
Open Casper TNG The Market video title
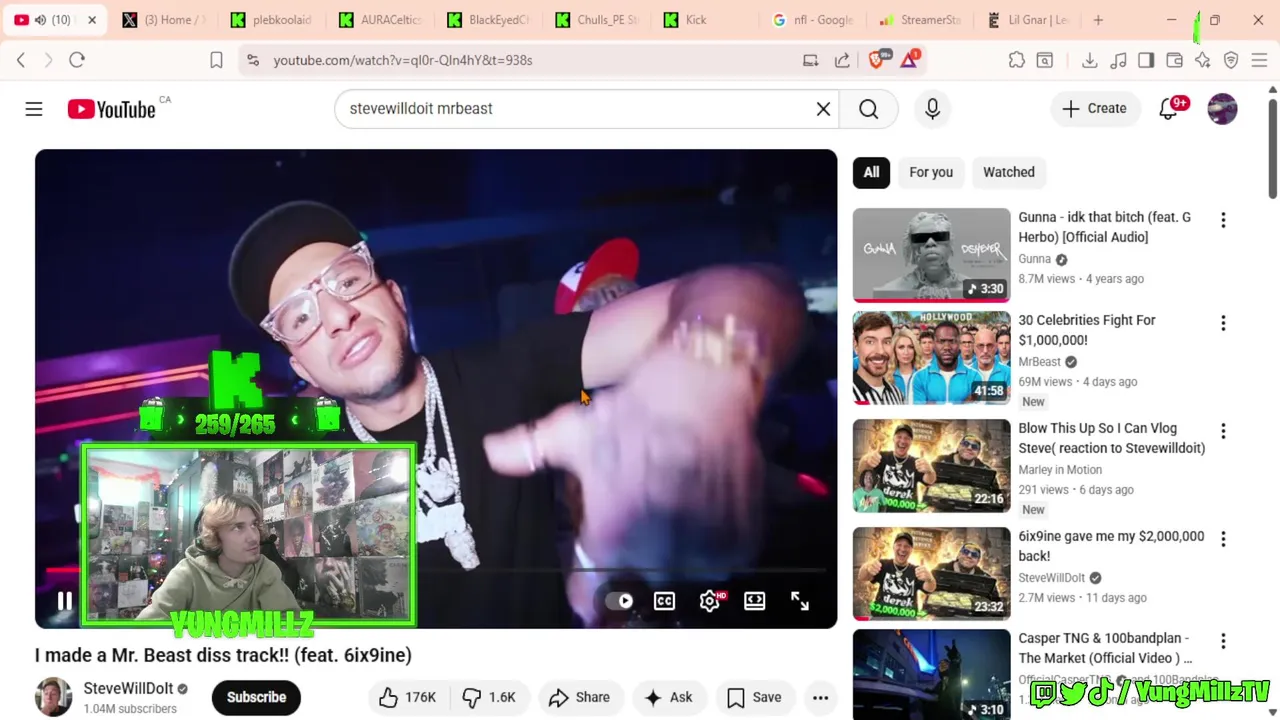click(1105, 648)
